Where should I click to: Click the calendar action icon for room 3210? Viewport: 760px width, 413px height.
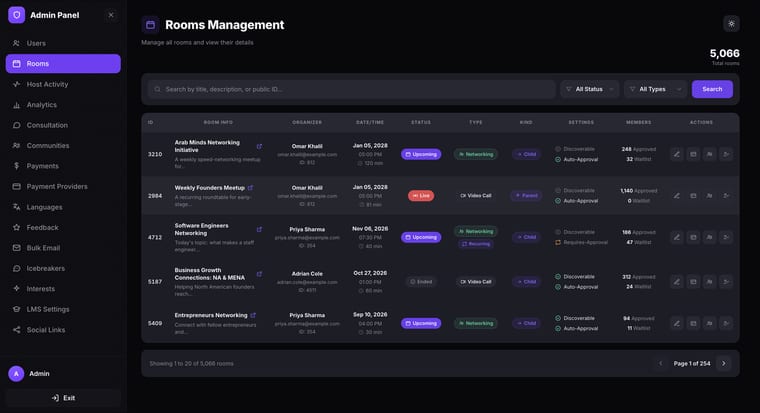coord(693,154)
